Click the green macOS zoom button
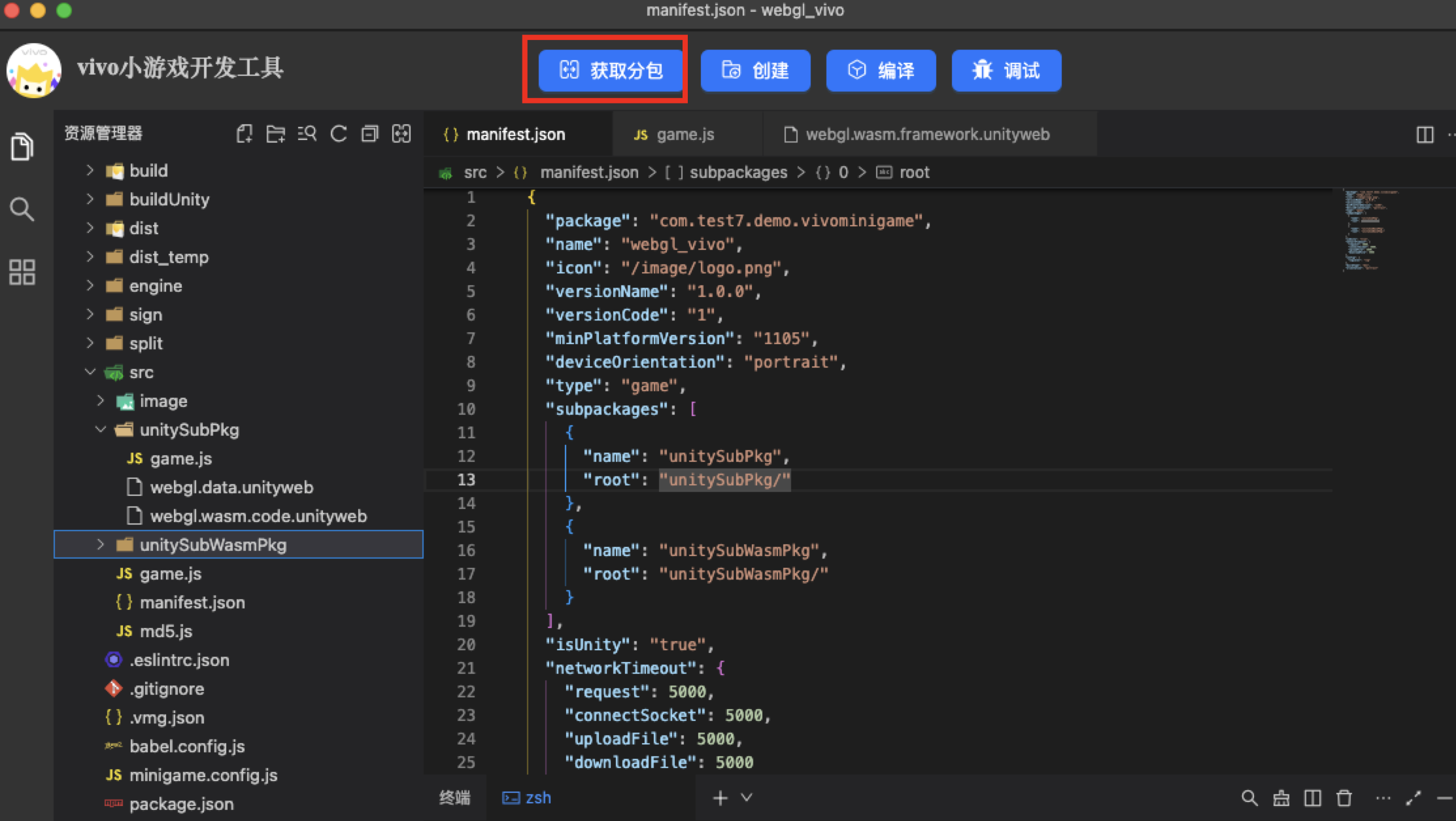1456x821 pixels. point(63,10)
